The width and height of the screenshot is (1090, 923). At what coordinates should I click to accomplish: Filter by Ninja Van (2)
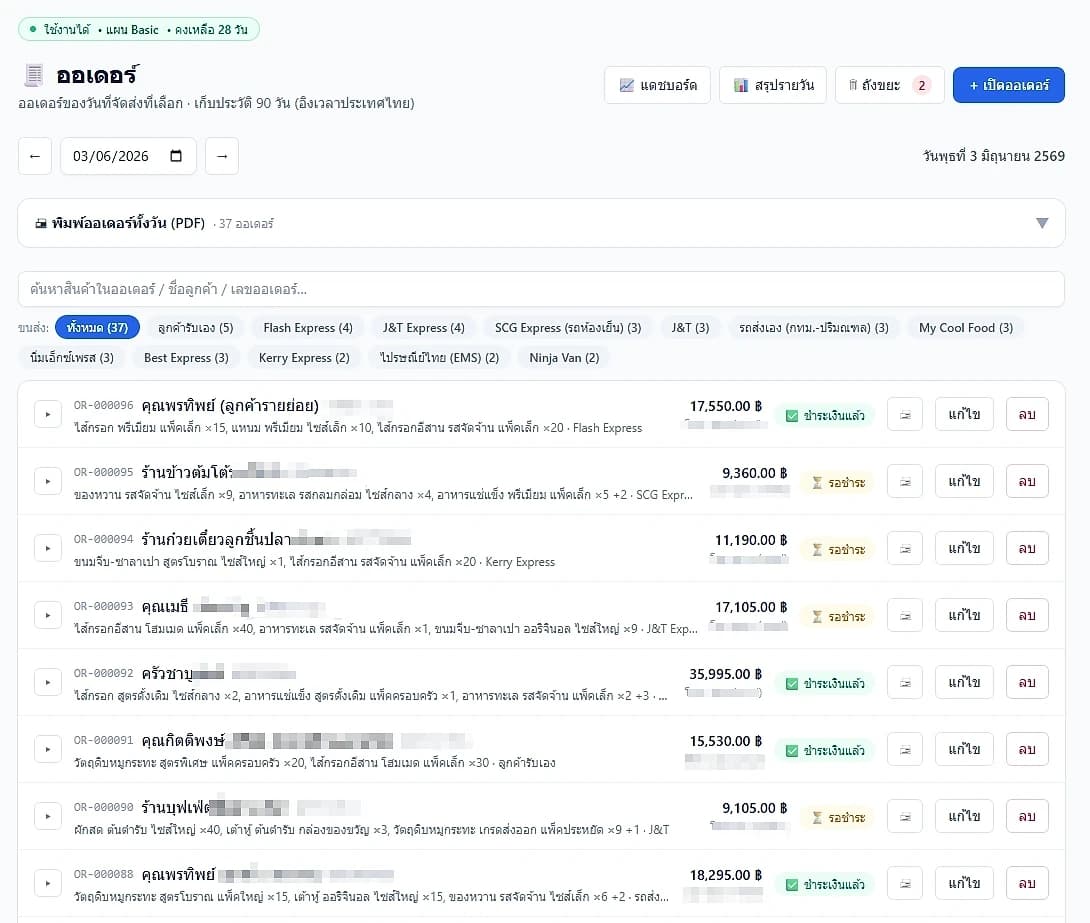[564, 357]
